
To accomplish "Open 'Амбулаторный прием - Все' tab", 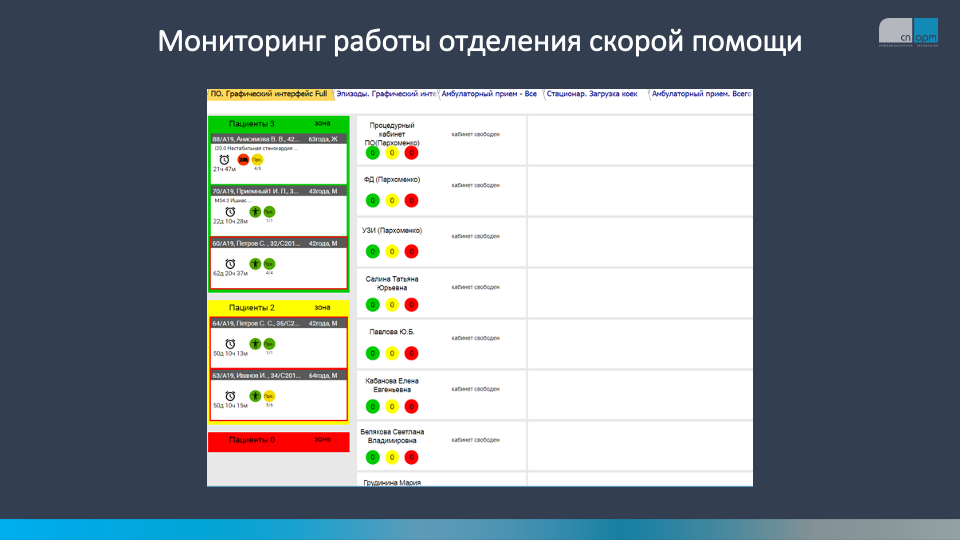I will point(489,94).
